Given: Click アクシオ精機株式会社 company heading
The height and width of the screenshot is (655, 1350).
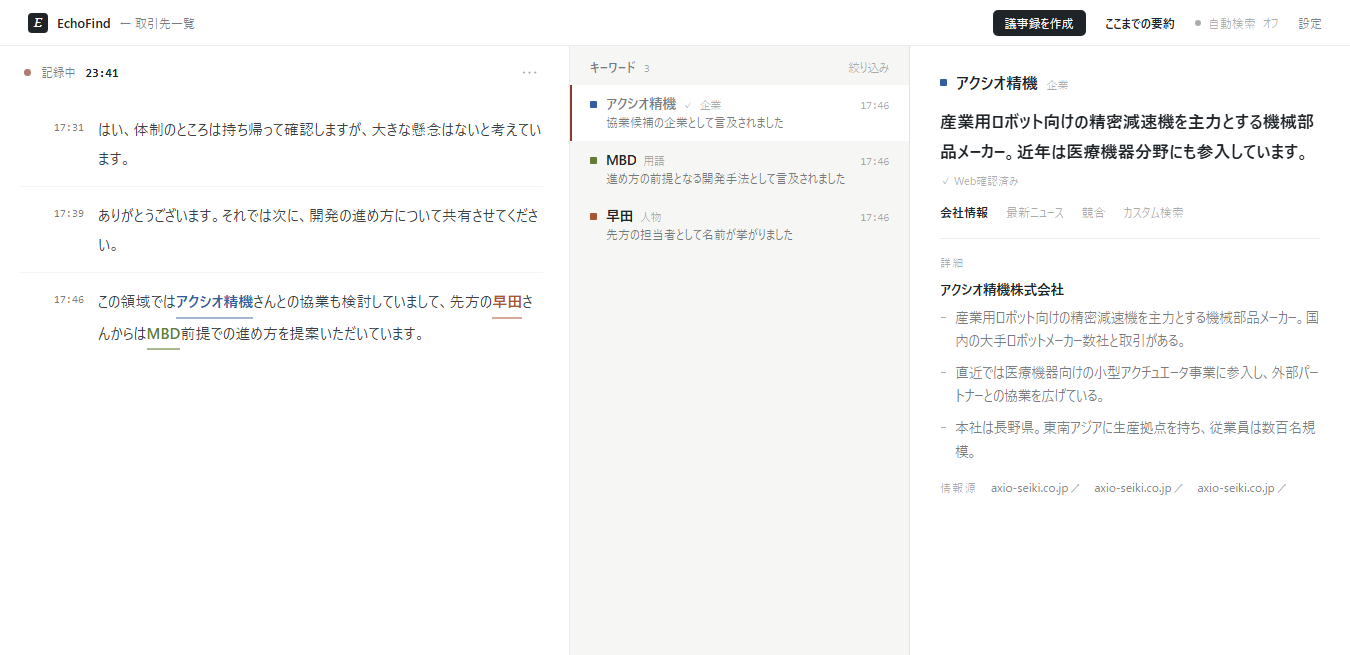Looking at the screenshot, I should [1002, 290].
